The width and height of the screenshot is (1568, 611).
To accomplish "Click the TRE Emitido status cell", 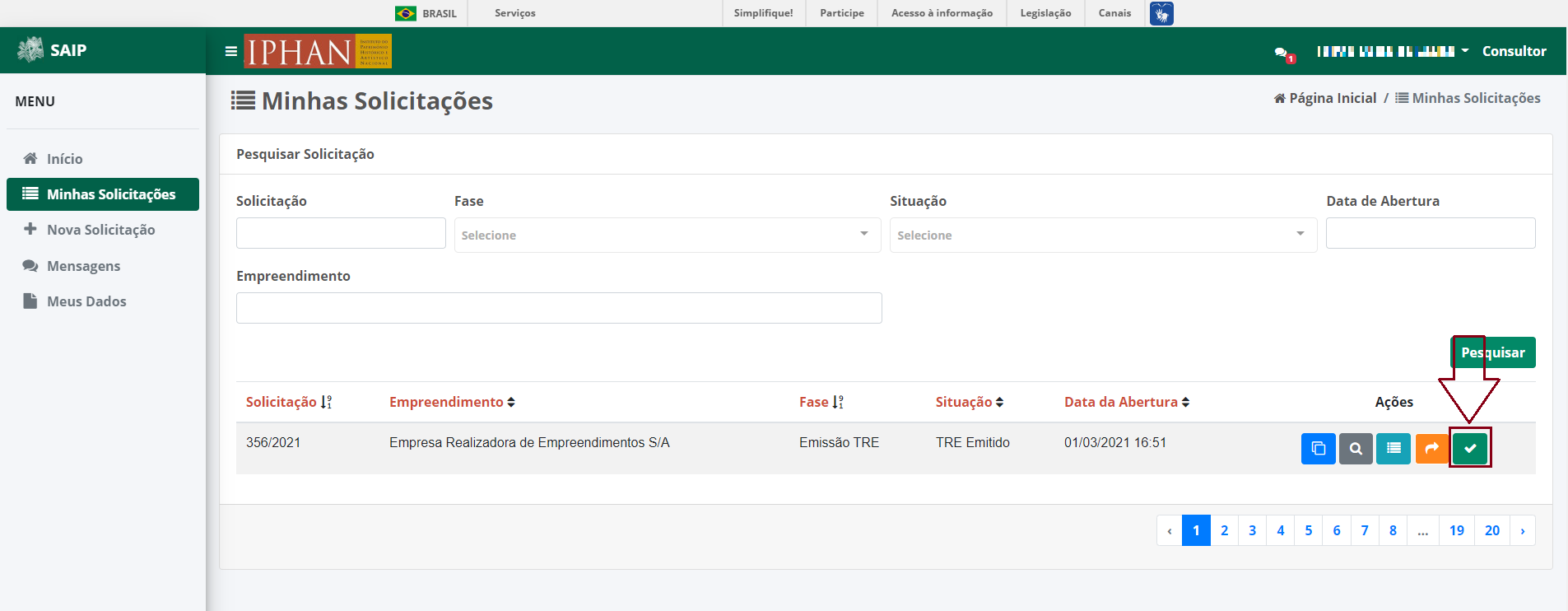I will (x=972, y=442).
